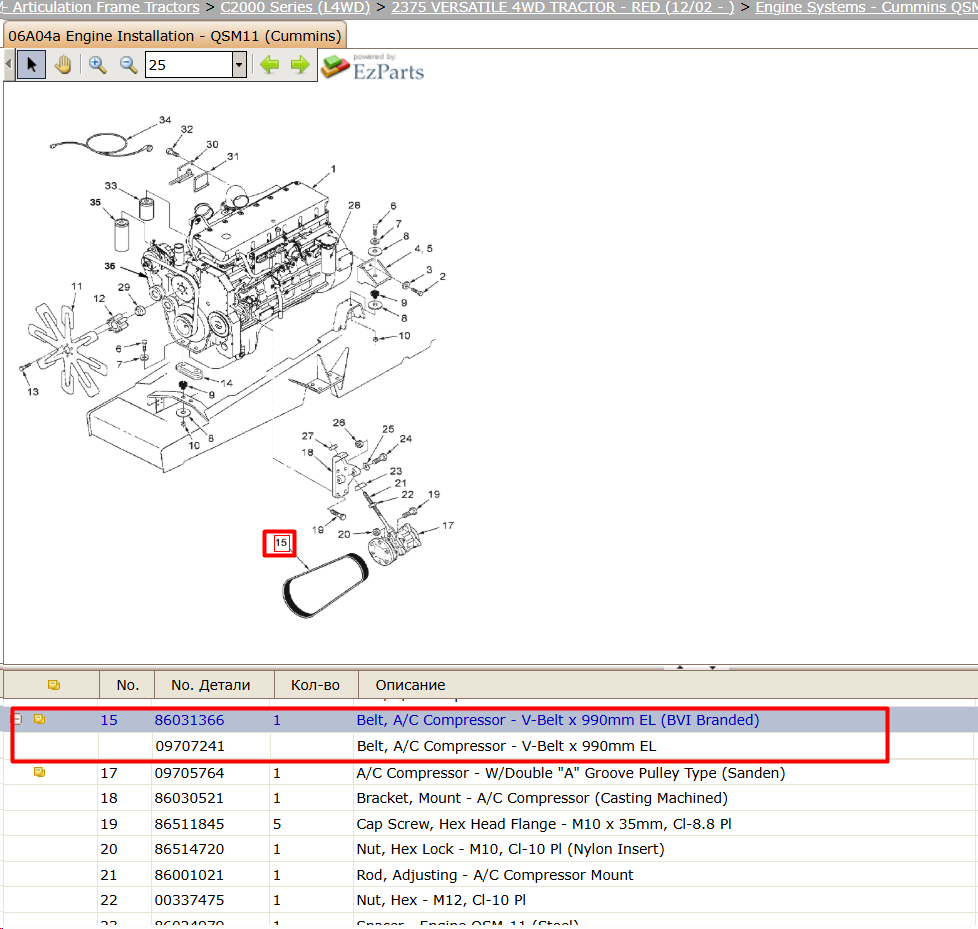Viewport: 978px width, 929px height.
Task: Click callout 28 in the diagram
Action: tap(354, 205)
